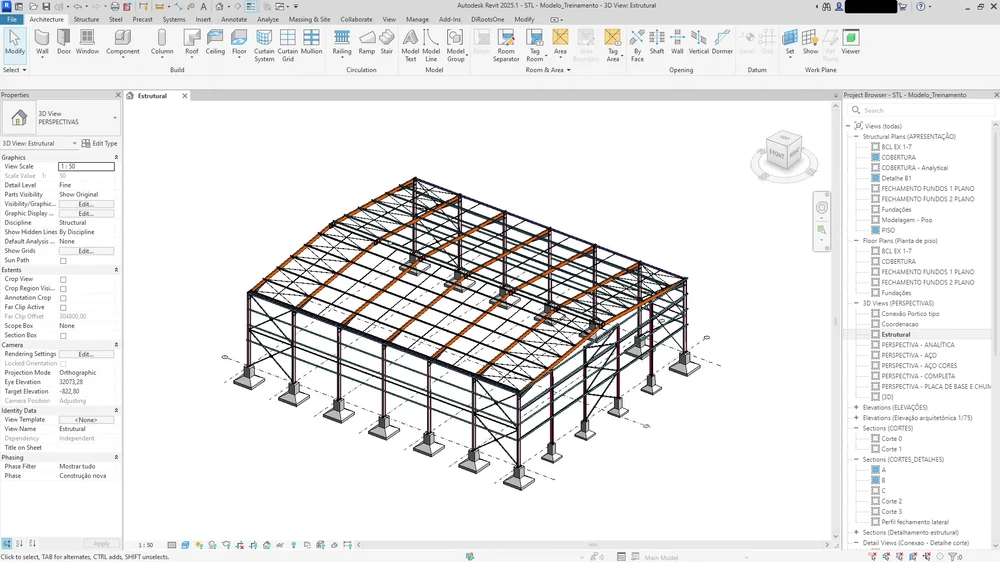The image size is (1000, 562).
Task: Collapse the Graphics properties section
Action: (x=116, y=157)
